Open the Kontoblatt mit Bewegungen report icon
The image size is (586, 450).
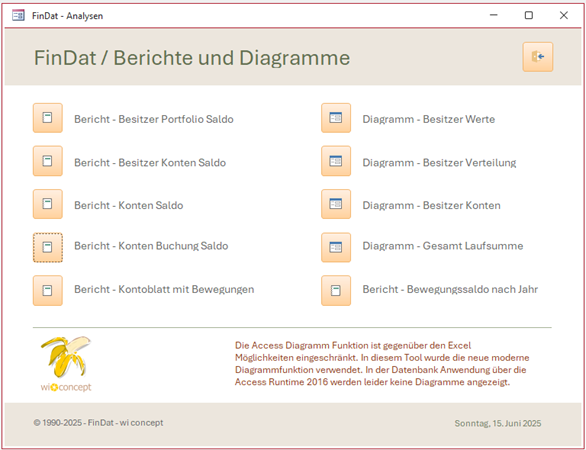coord(48,291)
